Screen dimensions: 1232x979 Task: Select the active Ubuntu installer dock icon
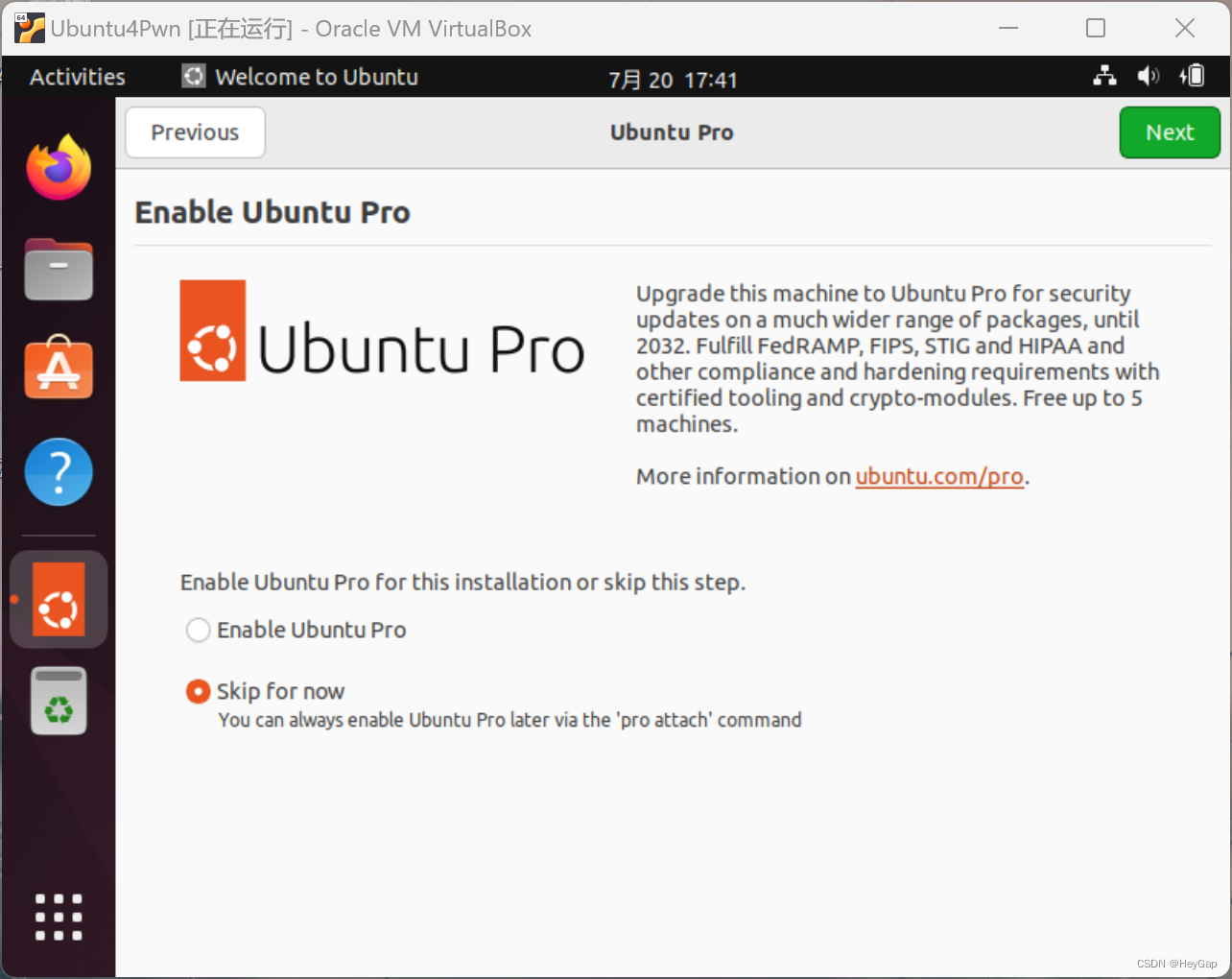tap(58, 598)
